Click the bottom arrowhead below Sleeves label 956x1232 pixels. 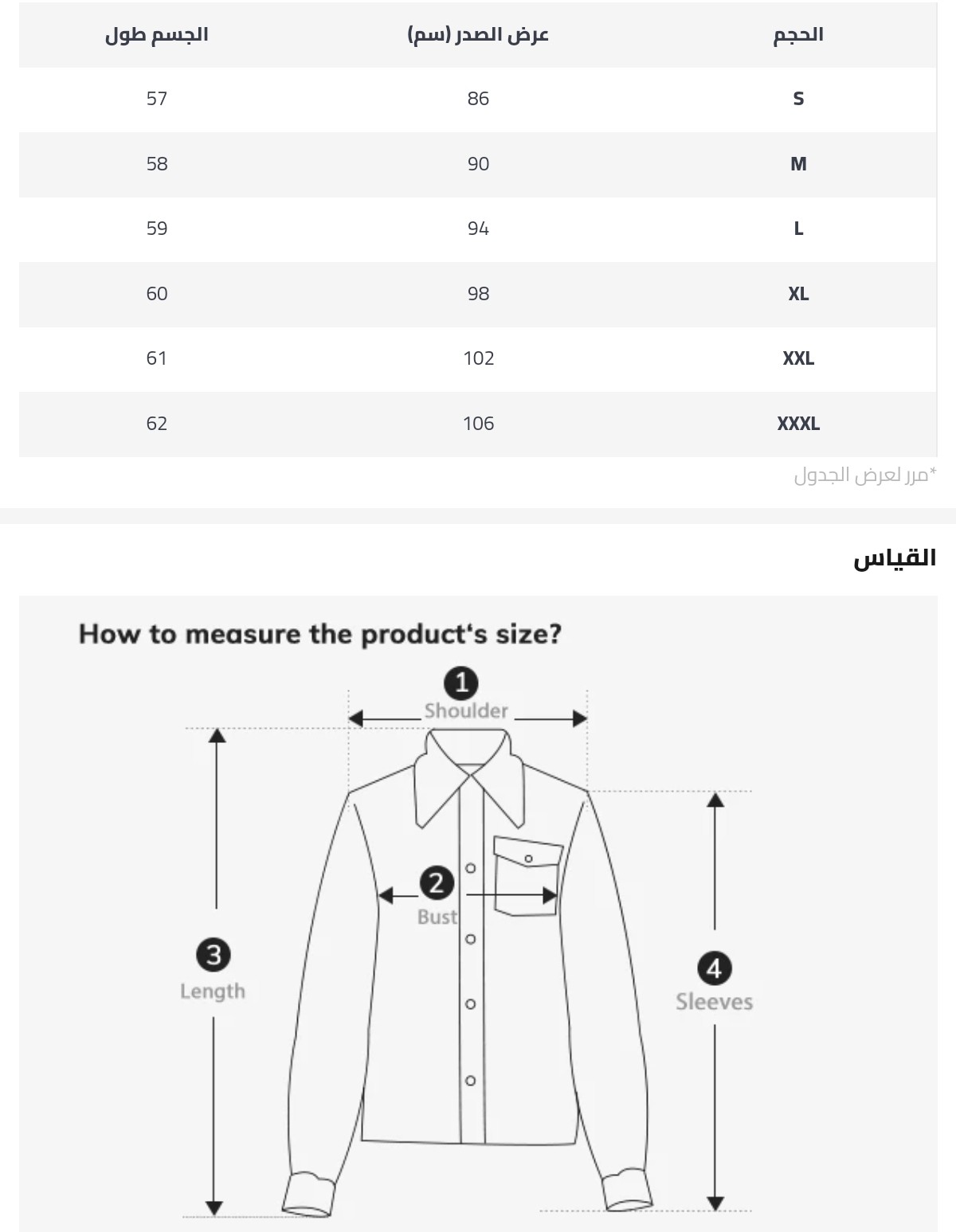pos(715,1203)
